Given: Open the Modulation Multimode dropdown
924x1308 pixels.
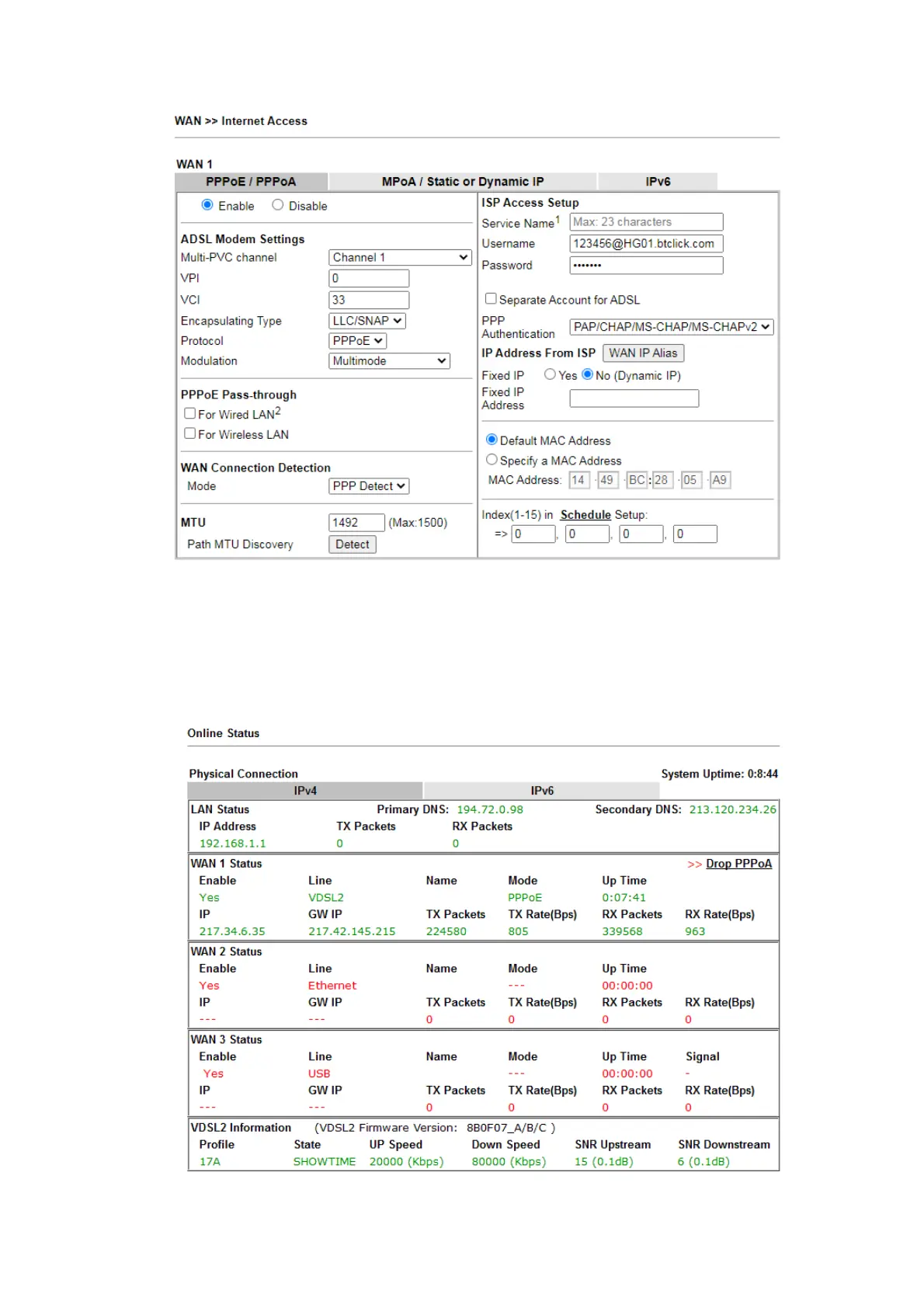Looking at the screenshot, I should 389,361.
